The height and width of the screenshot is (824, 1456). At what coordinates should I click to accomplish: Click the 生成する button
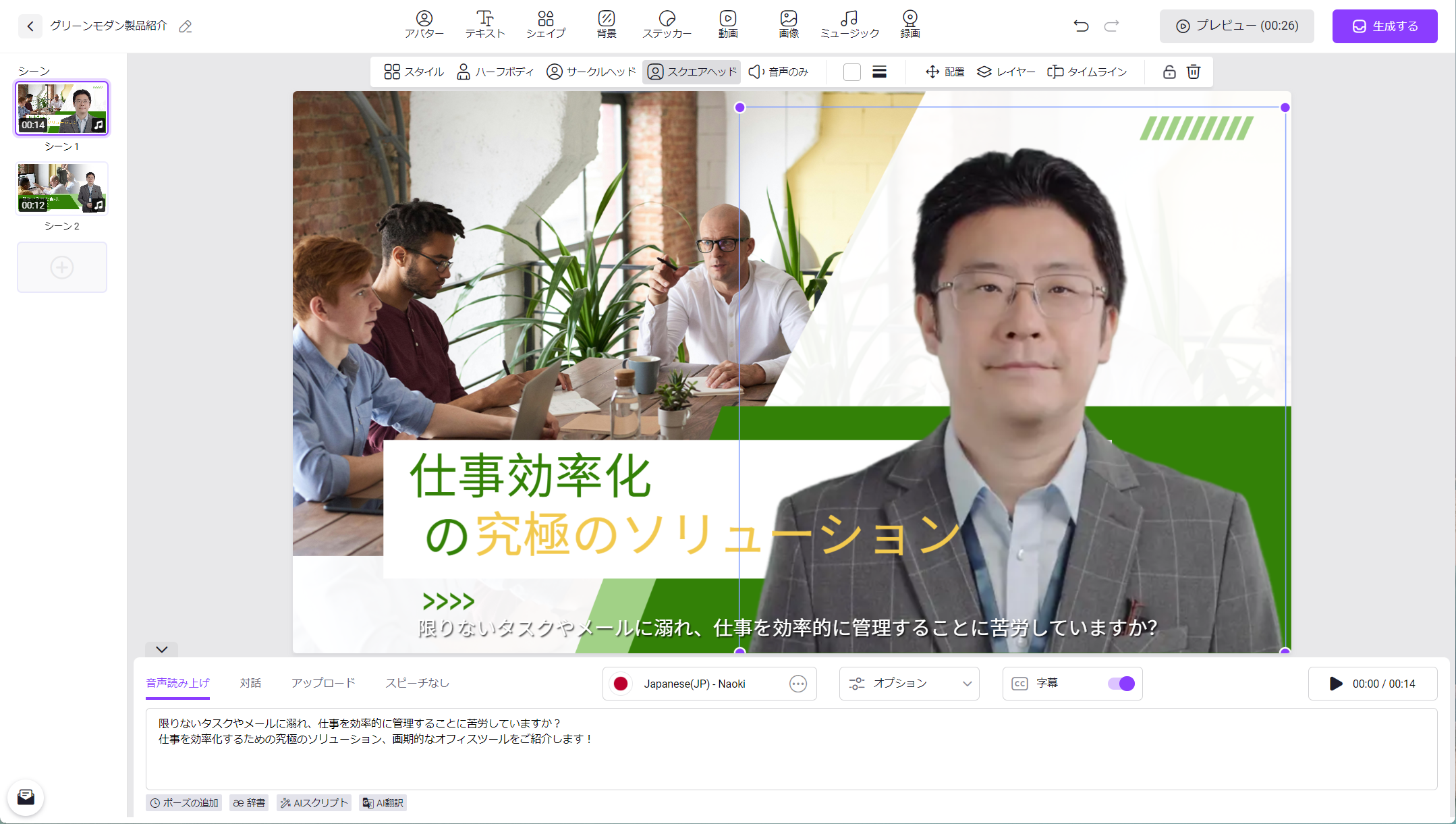point(1384,26)
